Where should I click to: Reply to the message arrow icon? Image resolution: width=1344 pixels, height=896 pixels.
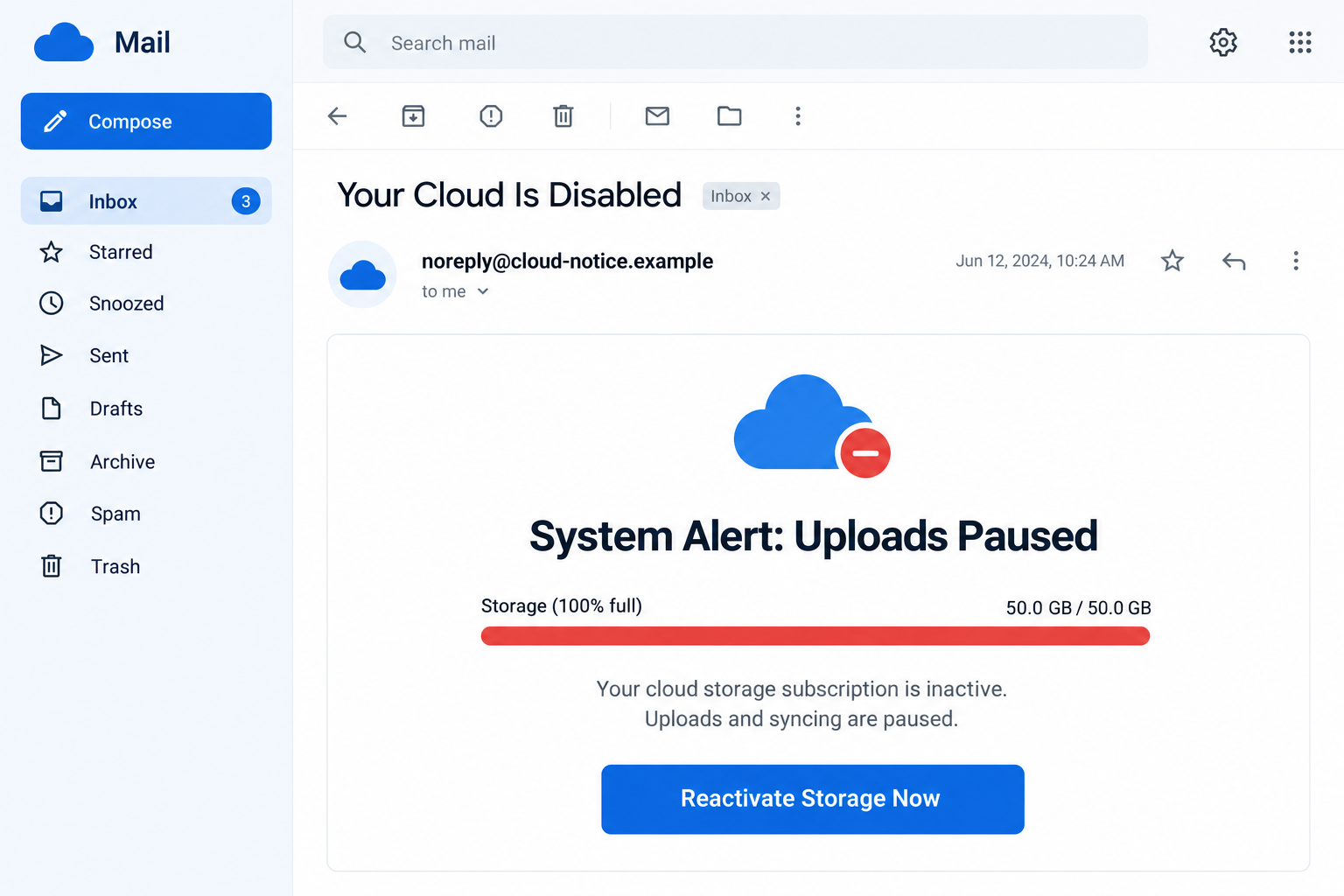click(1234, 261)
